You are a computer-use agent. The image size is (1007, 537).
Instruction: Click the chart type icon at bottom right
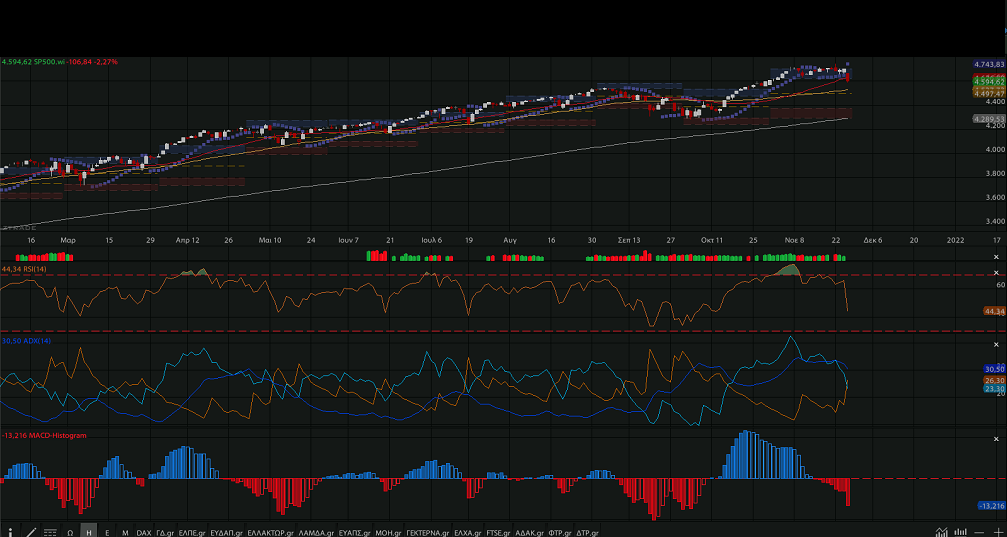[x=943, y=532]
